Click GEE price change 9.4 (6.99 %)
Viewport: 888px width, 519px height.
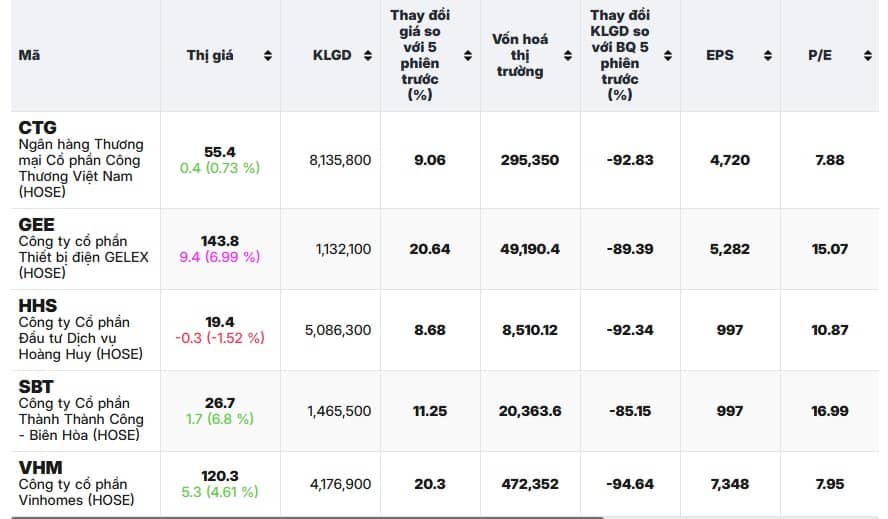click(x=219, y=257)
